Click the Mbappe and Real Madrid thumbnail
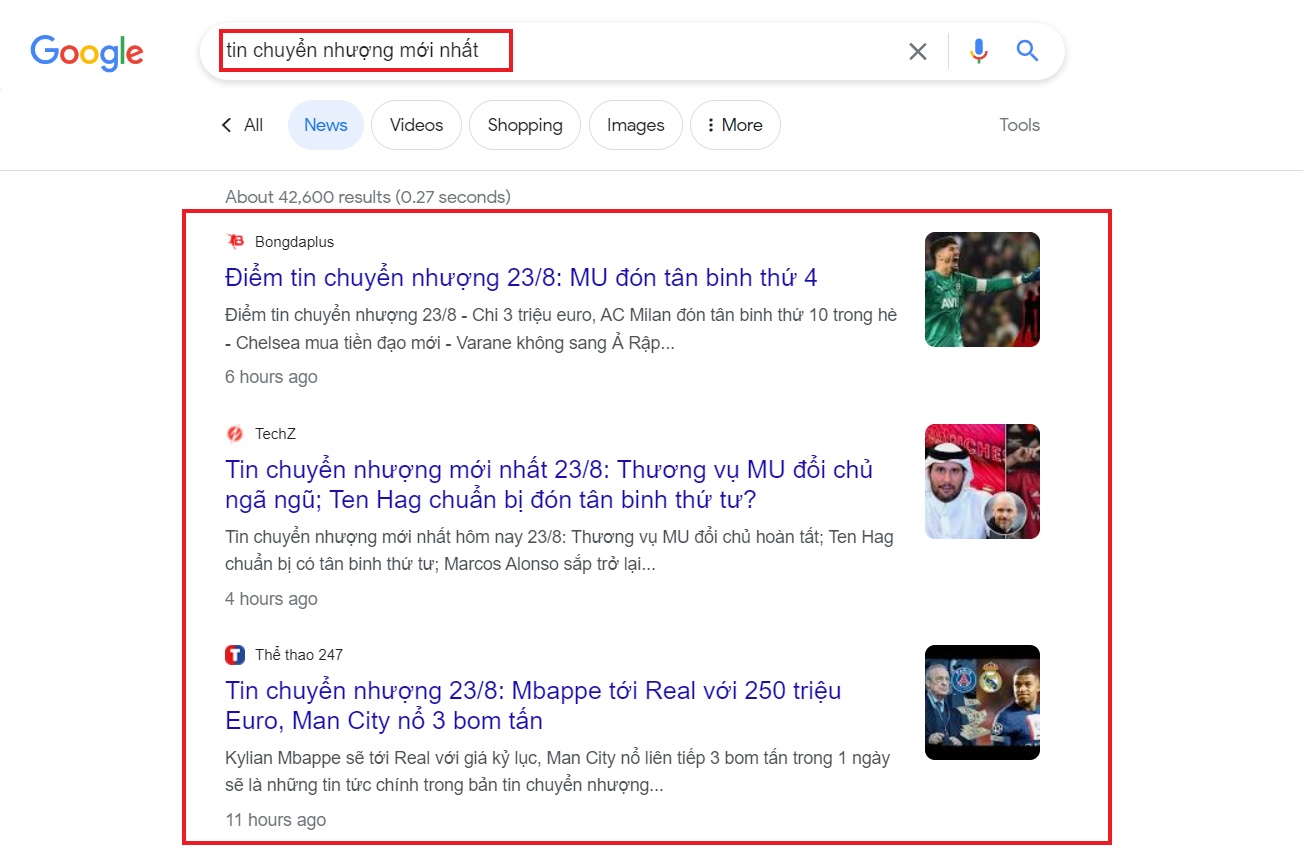The width and height of the screenshot is (1303, 853). point(982,702)
